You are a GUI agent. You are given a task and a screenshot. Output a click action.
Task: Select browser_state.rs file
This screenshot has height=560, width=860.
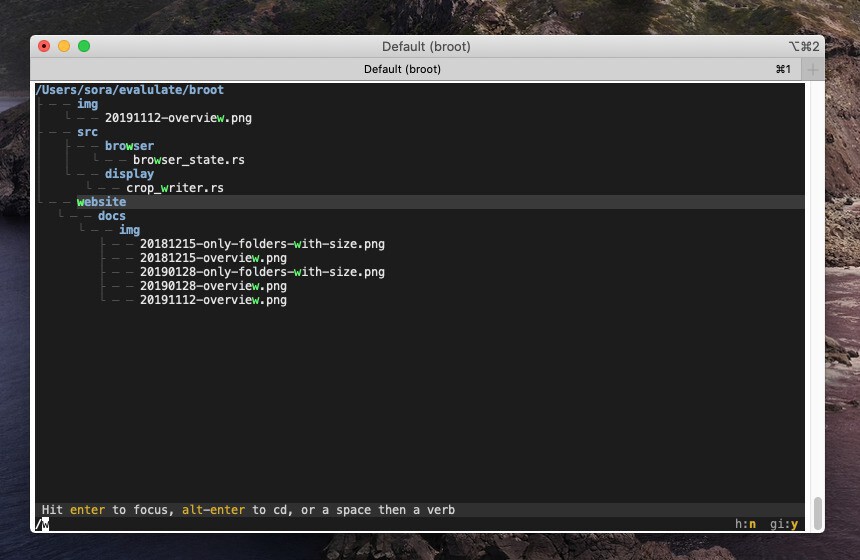pyautogui.click(x=188, y=160)
